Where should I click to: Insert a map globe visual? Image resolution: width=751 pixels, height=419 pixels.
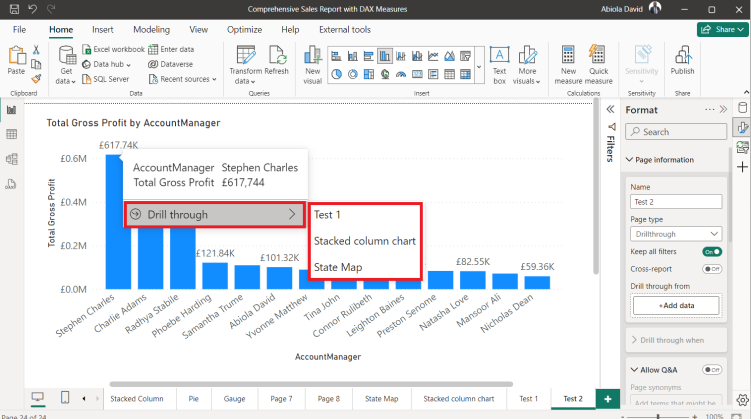point(385,74)
